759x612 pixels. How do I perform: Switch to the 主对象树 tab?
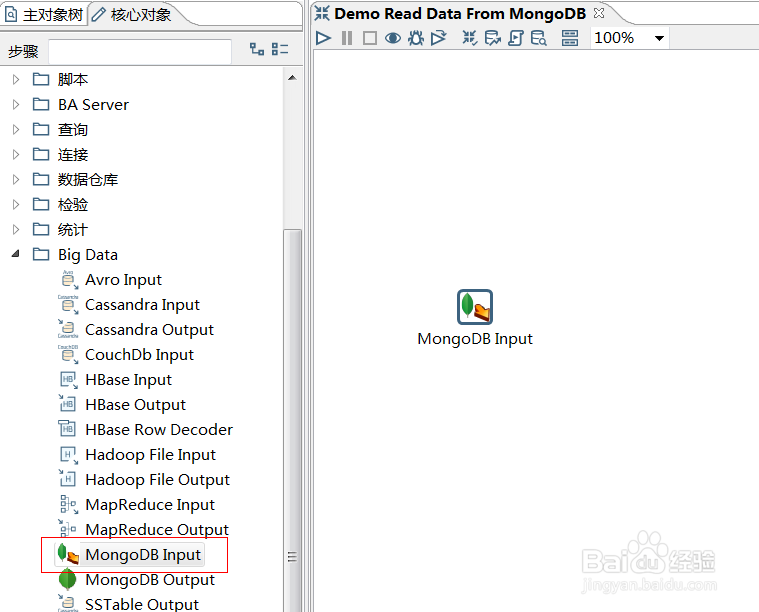tap(44, 15)
